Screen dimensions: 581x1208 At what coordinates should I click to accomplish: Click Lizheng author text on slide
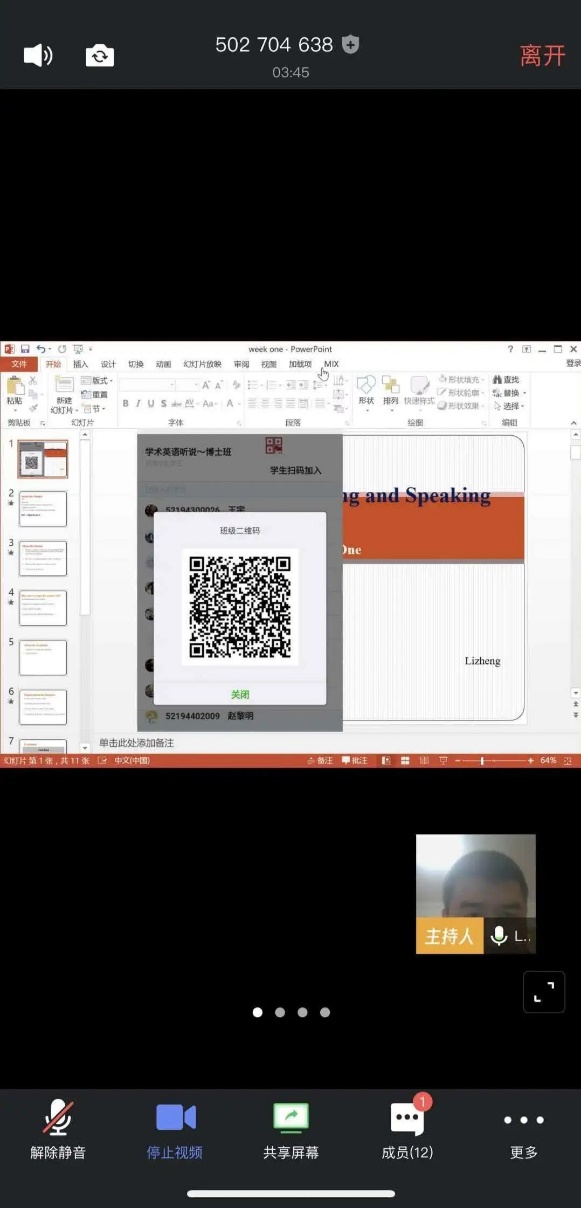[x=482, y=661]
